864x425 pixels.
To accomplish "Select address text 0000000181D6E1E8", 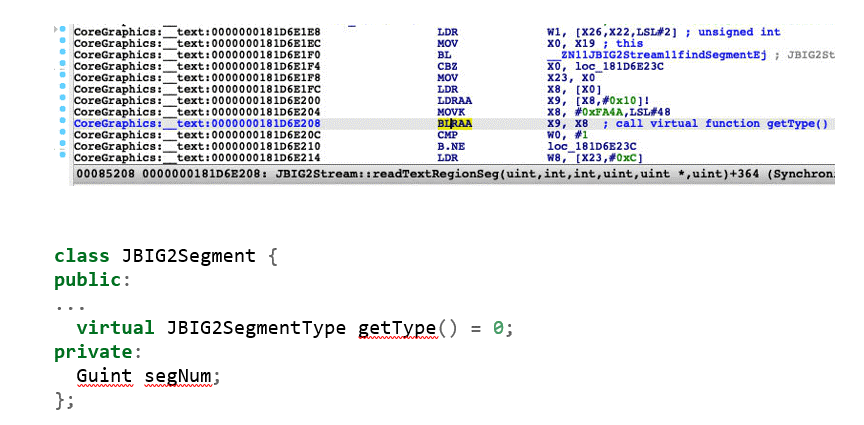I will [266, 32].
